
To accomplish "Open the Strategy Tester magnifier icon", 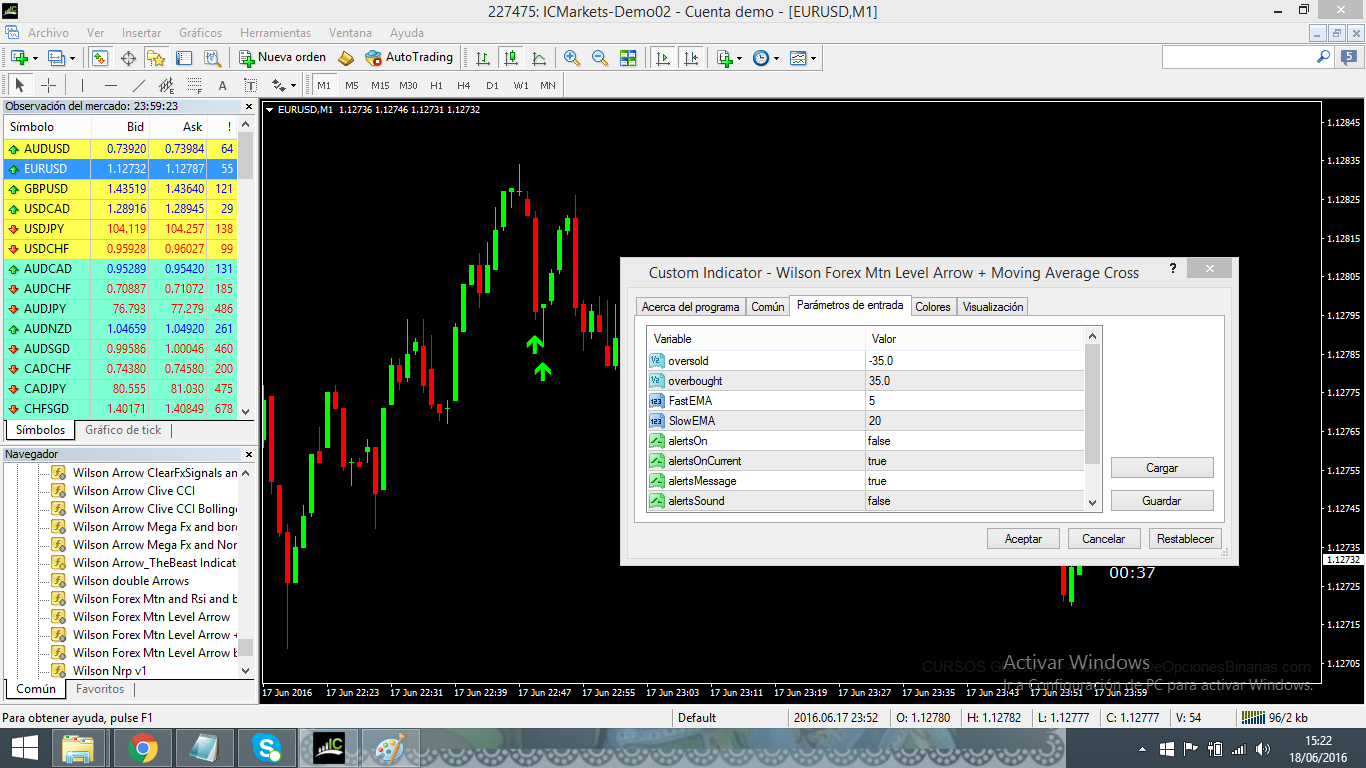I will pos(212,58).
